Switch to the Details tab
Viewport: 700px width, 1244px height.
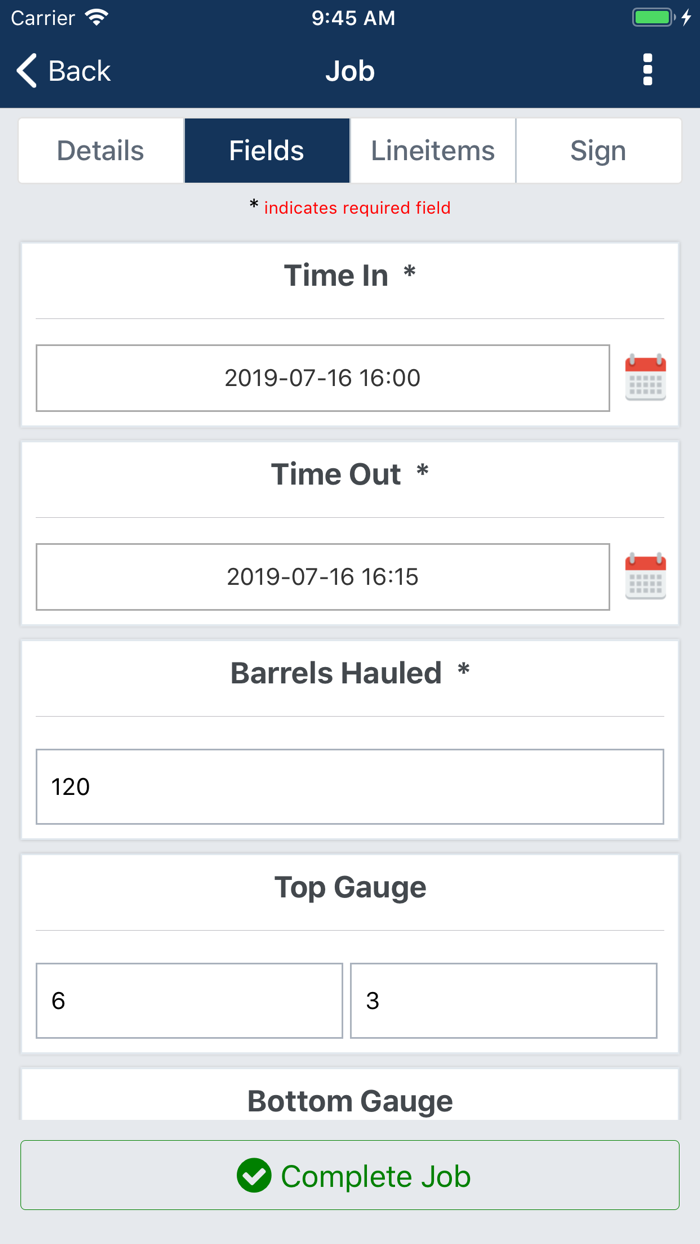coord(99,150)
